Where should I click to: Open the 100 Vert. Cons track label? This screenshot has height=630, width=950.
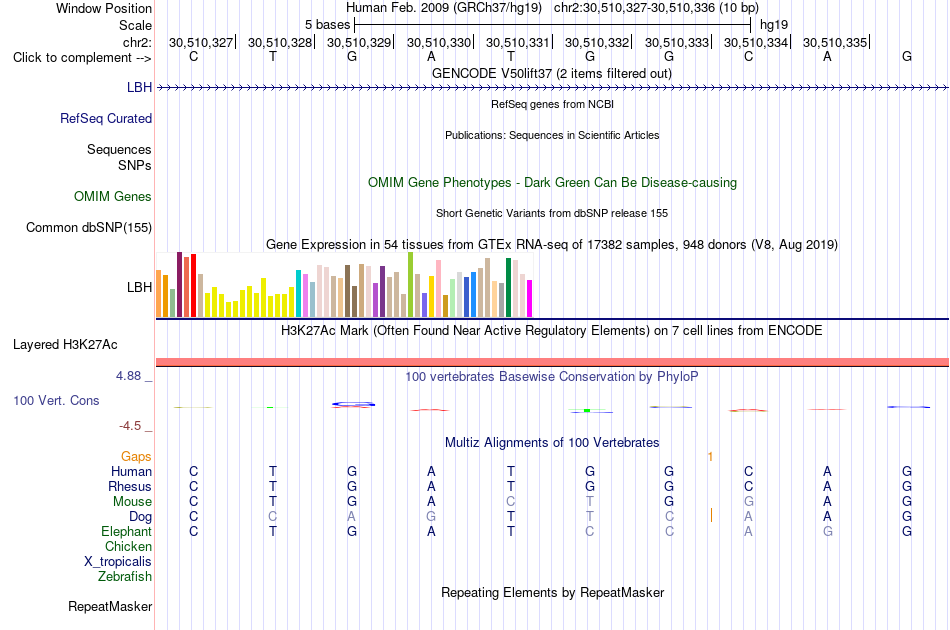(x=56, y=400)
